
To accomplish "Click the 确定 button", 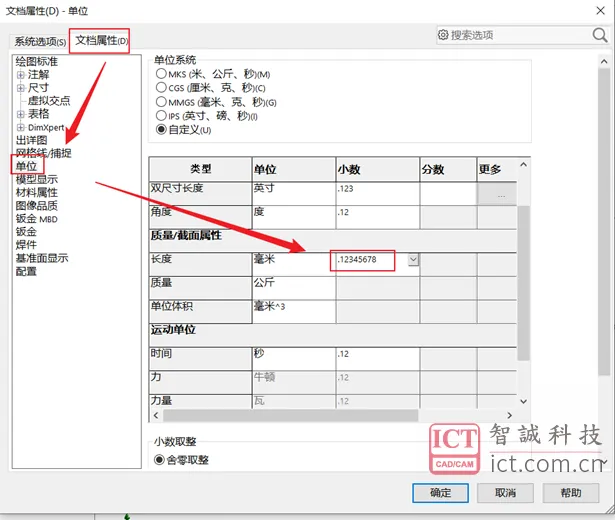I will pos(440,493).
